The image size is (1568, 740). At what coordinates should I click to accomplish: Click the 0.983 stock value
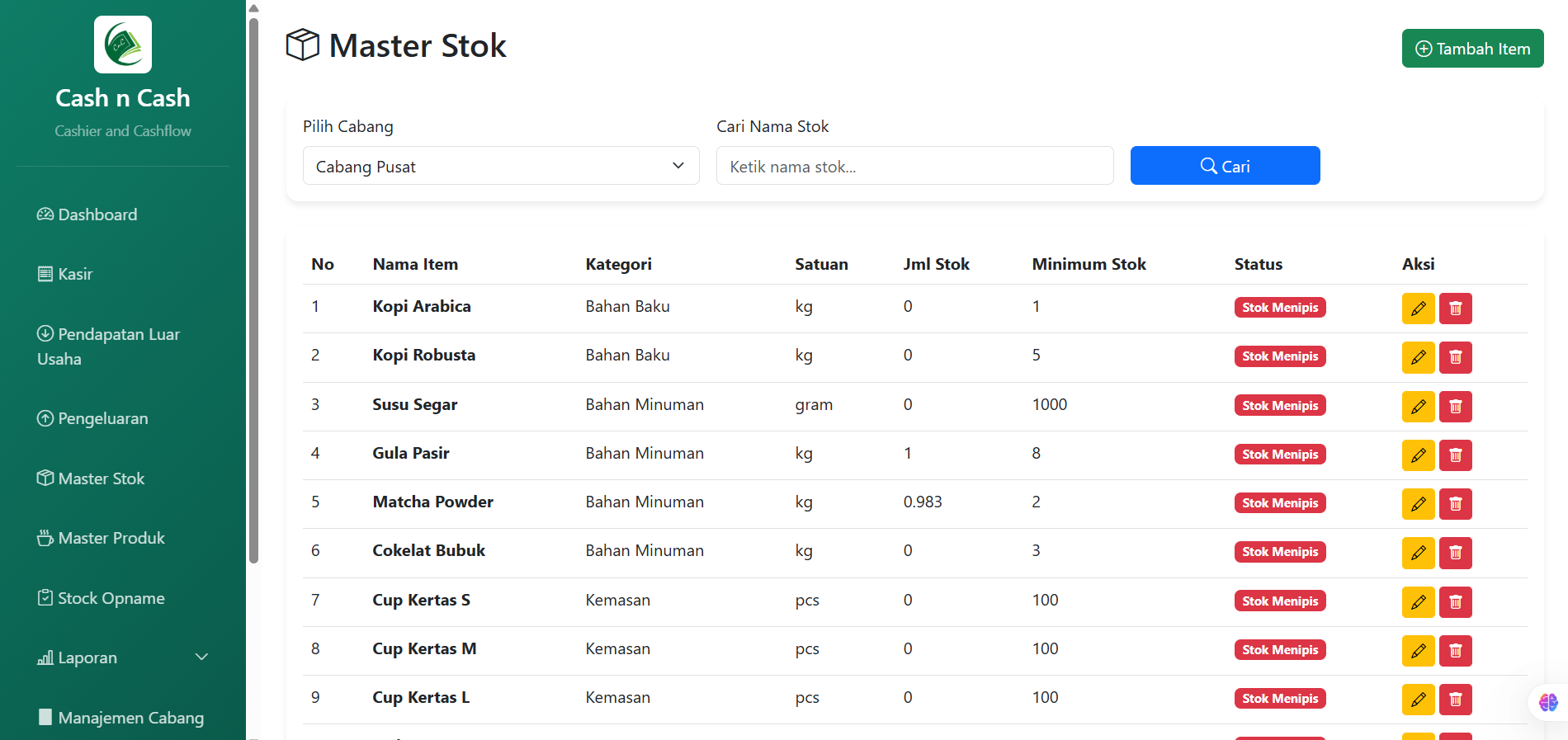coord(923,502)
